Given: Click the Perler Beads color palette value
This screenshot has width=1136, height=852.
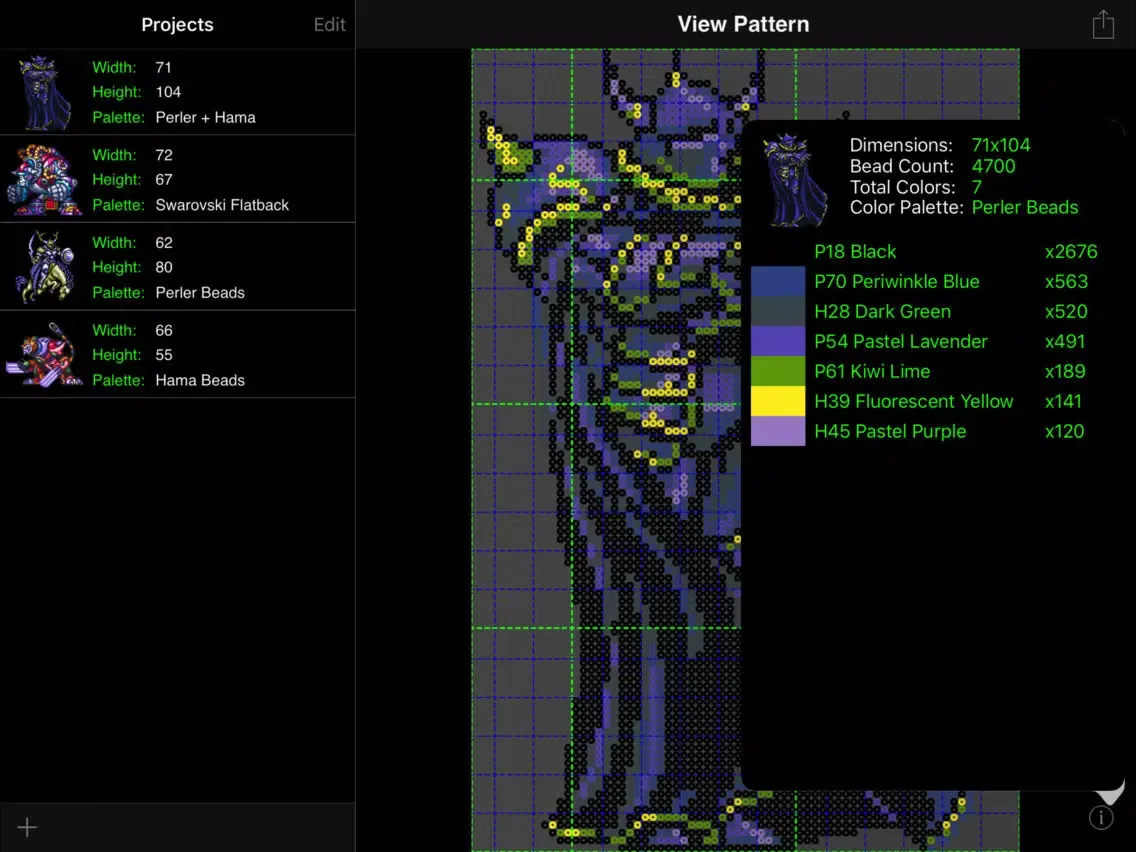Looking at the screenshot, I should tap(1024, 207).
